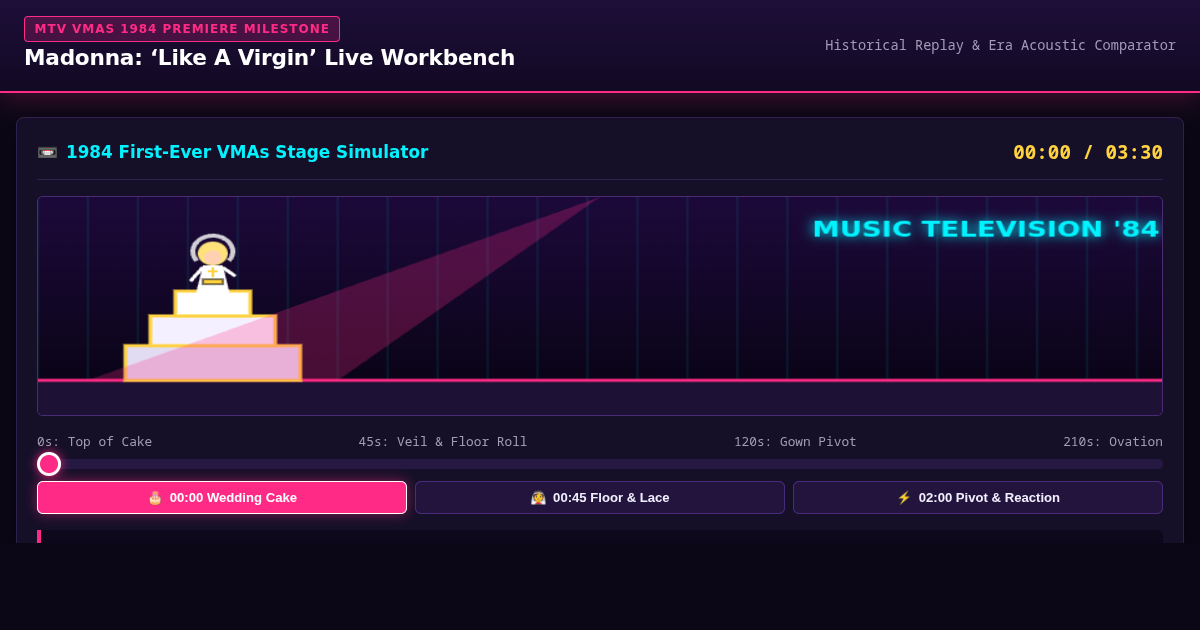The width and height of the screenshot is (1200, 630).
Task: Click the 'MUSIC TELEVISION '84' neon sign
Action: point(986,229)
